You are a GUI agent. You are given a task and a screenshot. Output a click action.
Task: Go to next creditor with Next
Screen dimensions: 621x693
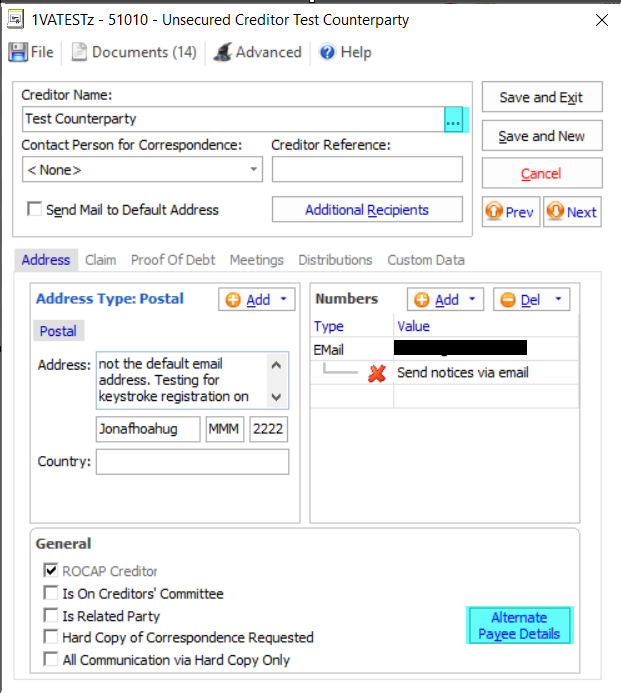[x=572, y=212]
